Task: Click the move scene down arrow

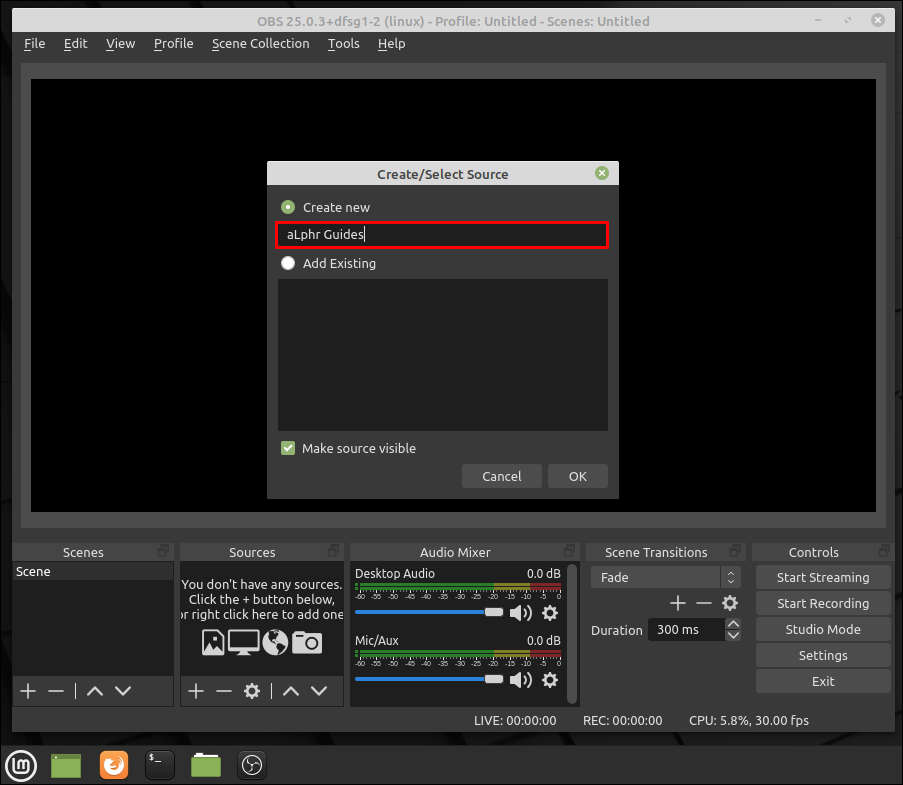Action: (123, 691)
